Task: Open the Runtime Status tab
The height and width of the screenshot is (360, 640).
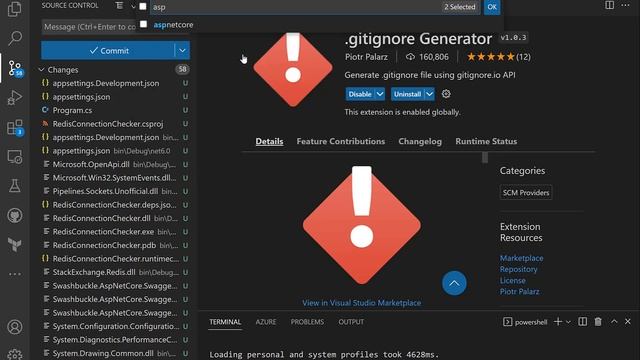Action: [x=486, y=141]
